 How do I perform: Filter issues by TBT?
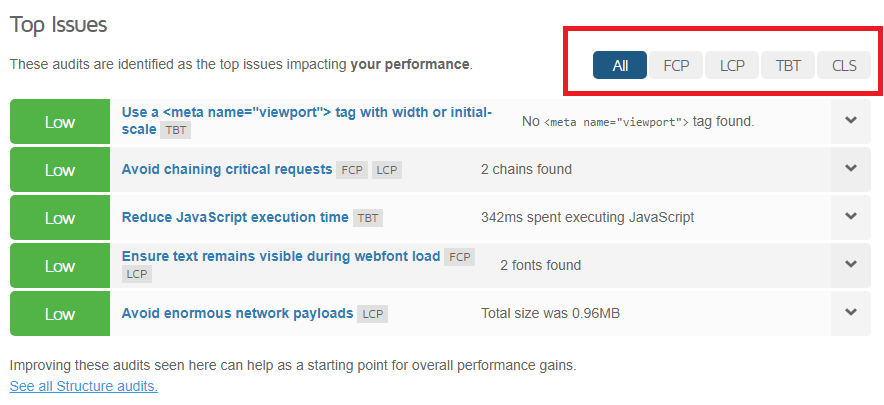point(788,65)
